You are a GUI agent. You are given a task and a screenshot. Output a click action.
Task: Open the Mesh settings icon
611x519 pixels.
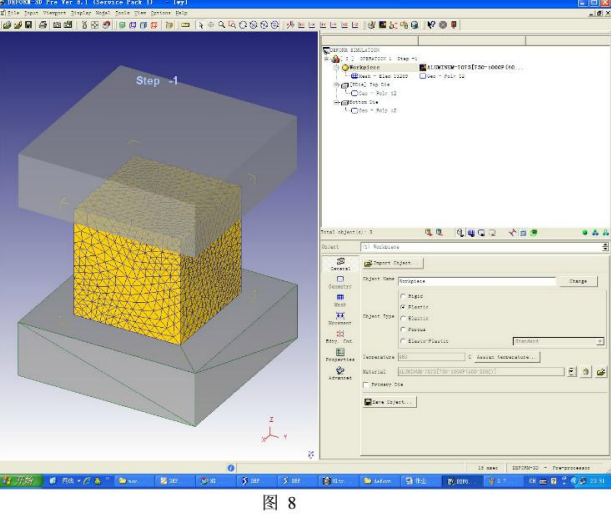pyautogui.click(x=340, y=300)
